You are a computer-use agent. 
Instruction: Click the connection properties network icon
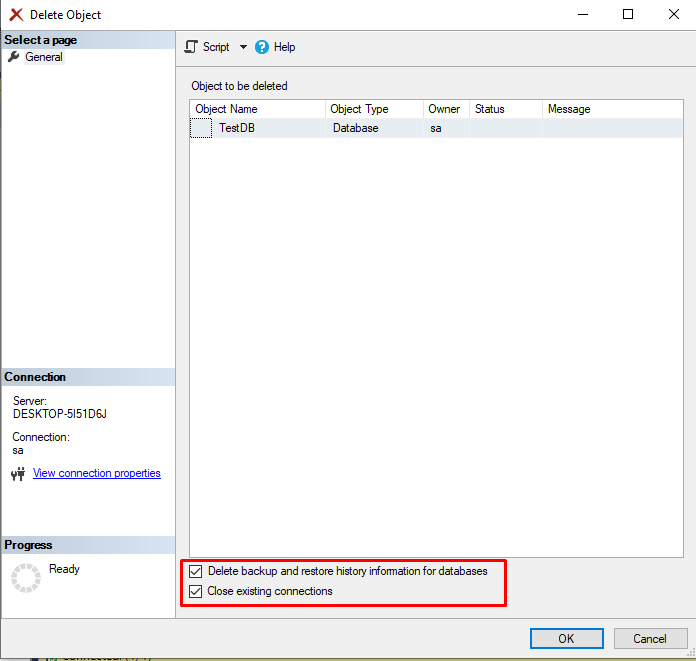(17, 474)
